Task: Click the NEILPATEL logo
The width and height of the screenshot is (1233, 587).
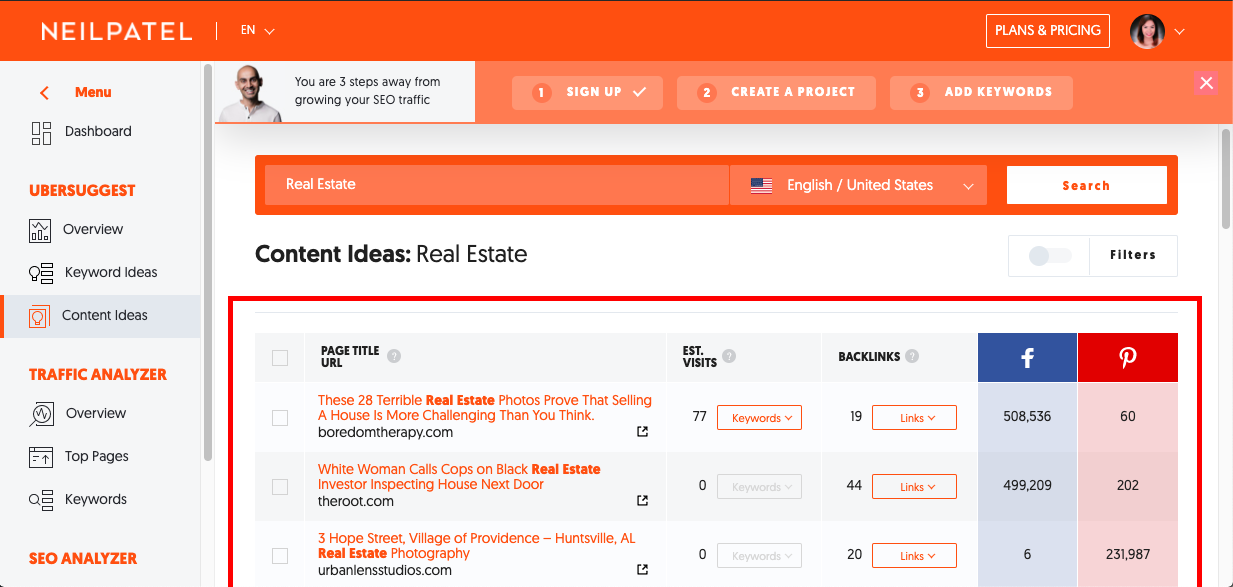Action: click(116, 31)
